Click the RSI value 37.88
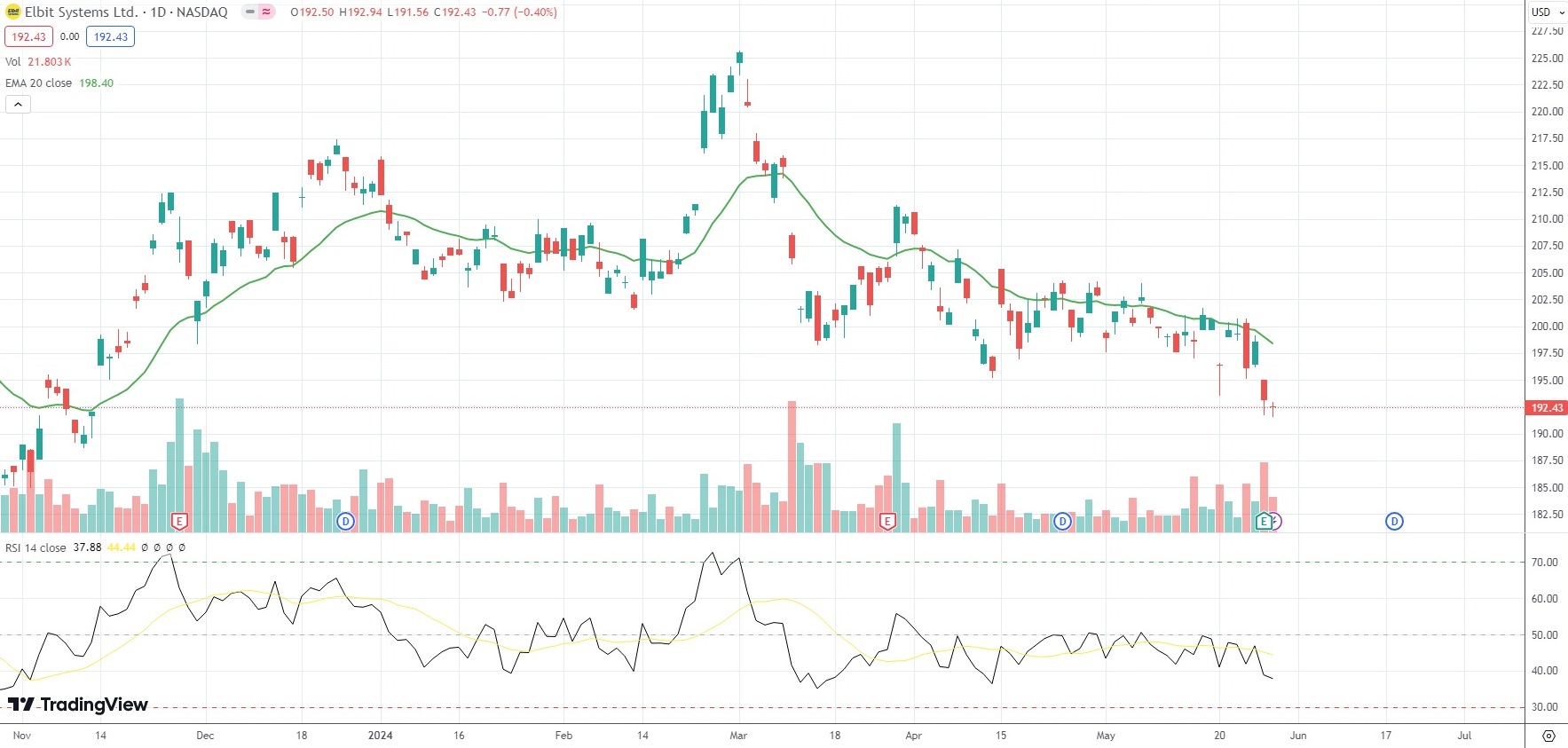This screenshot has height=748, width=1568. (x=87, y=548)
